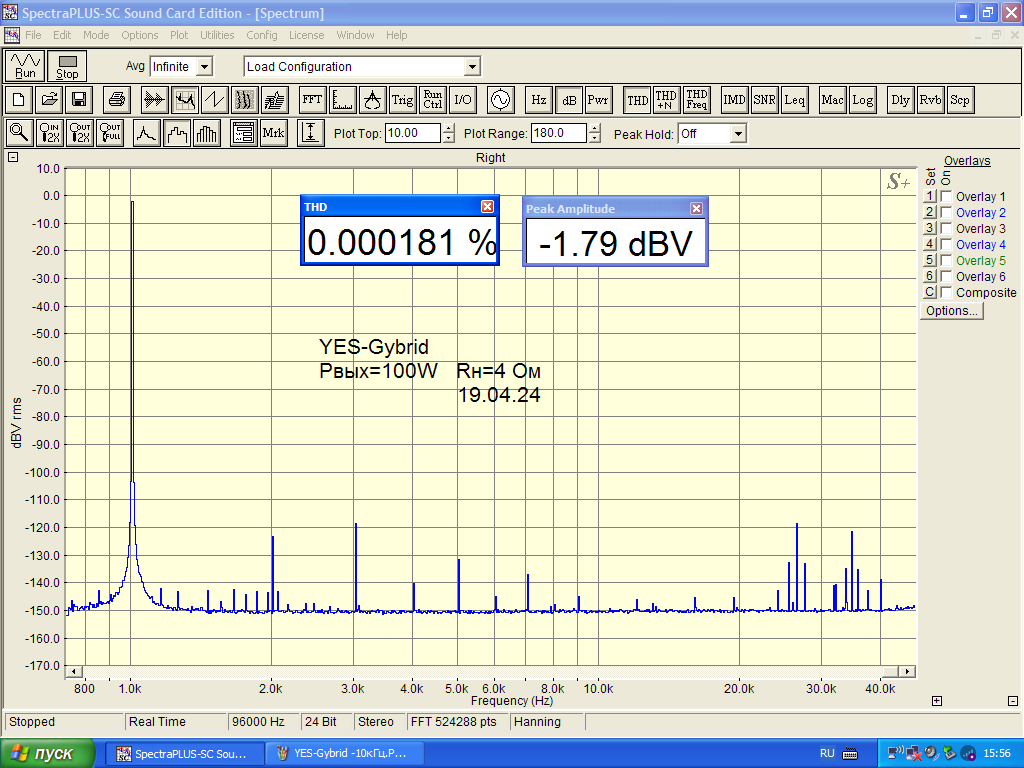This screenshot has width=1024, height=768.
Task: Print using the printer icon
Action: tap(117, 100)
